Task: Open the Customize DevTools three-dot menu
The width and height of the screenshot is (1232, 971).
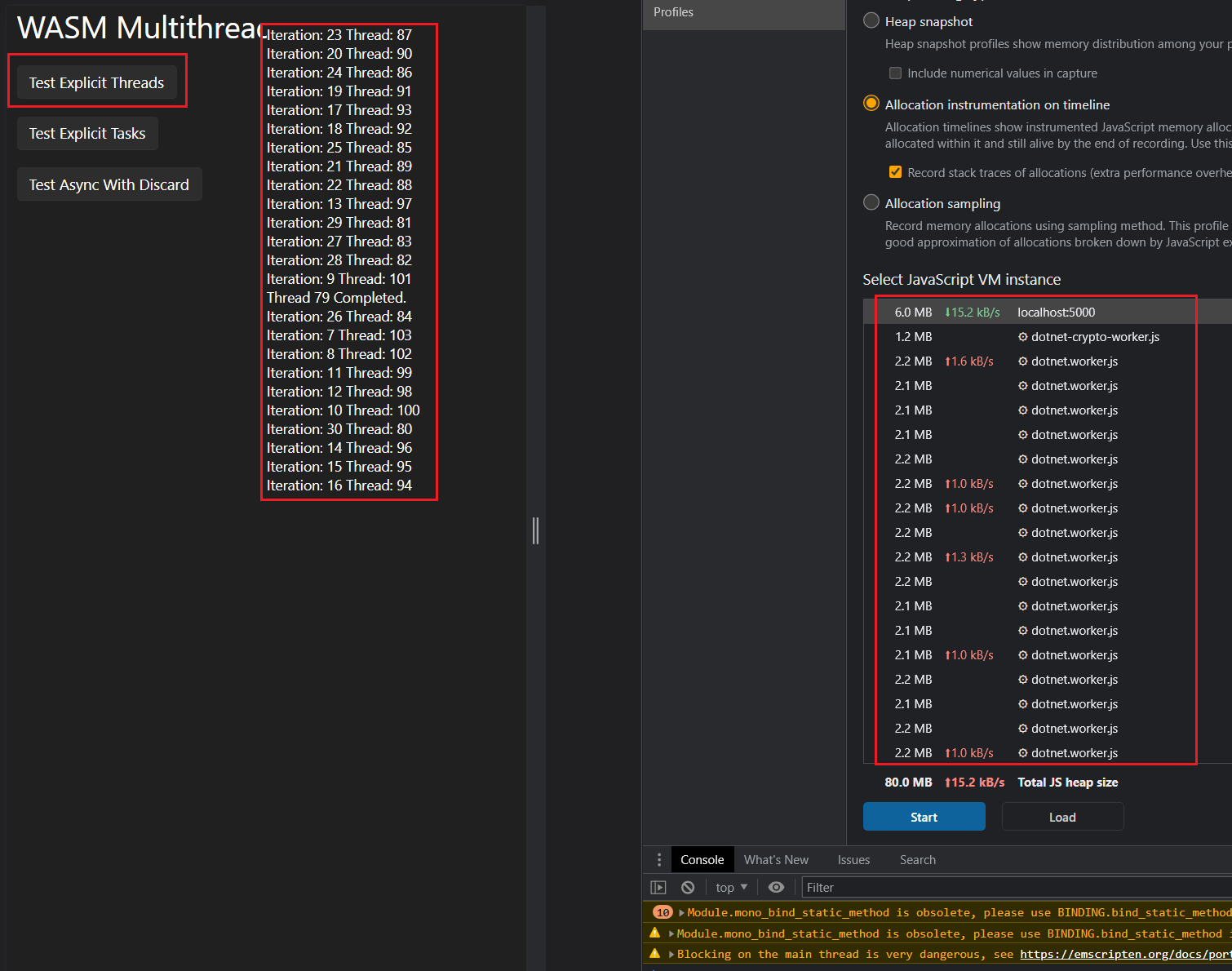Action: pyautogui.click(x=658, y=859)
